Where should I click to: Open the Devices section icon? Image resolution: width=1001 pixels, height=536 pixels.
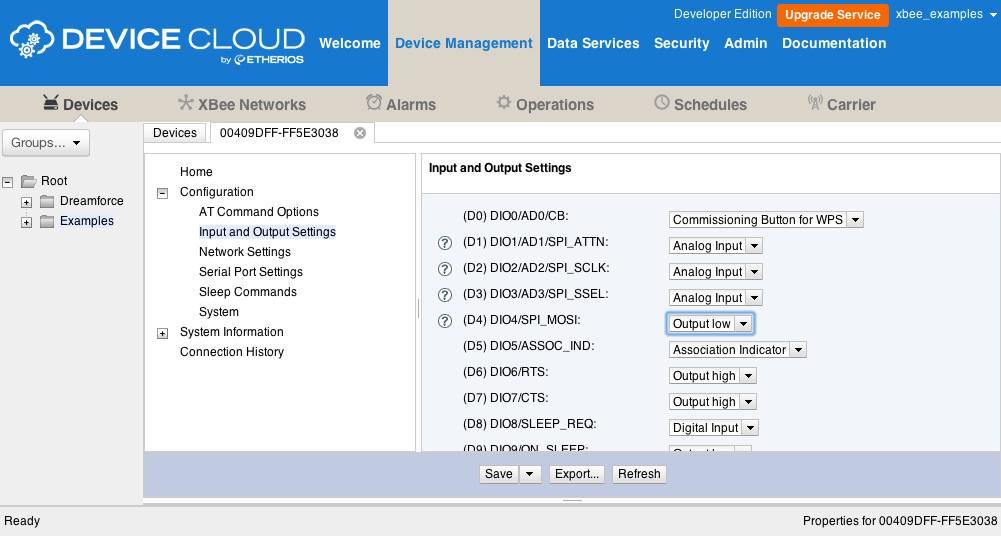pyautogui.click(x=50, y=102)
